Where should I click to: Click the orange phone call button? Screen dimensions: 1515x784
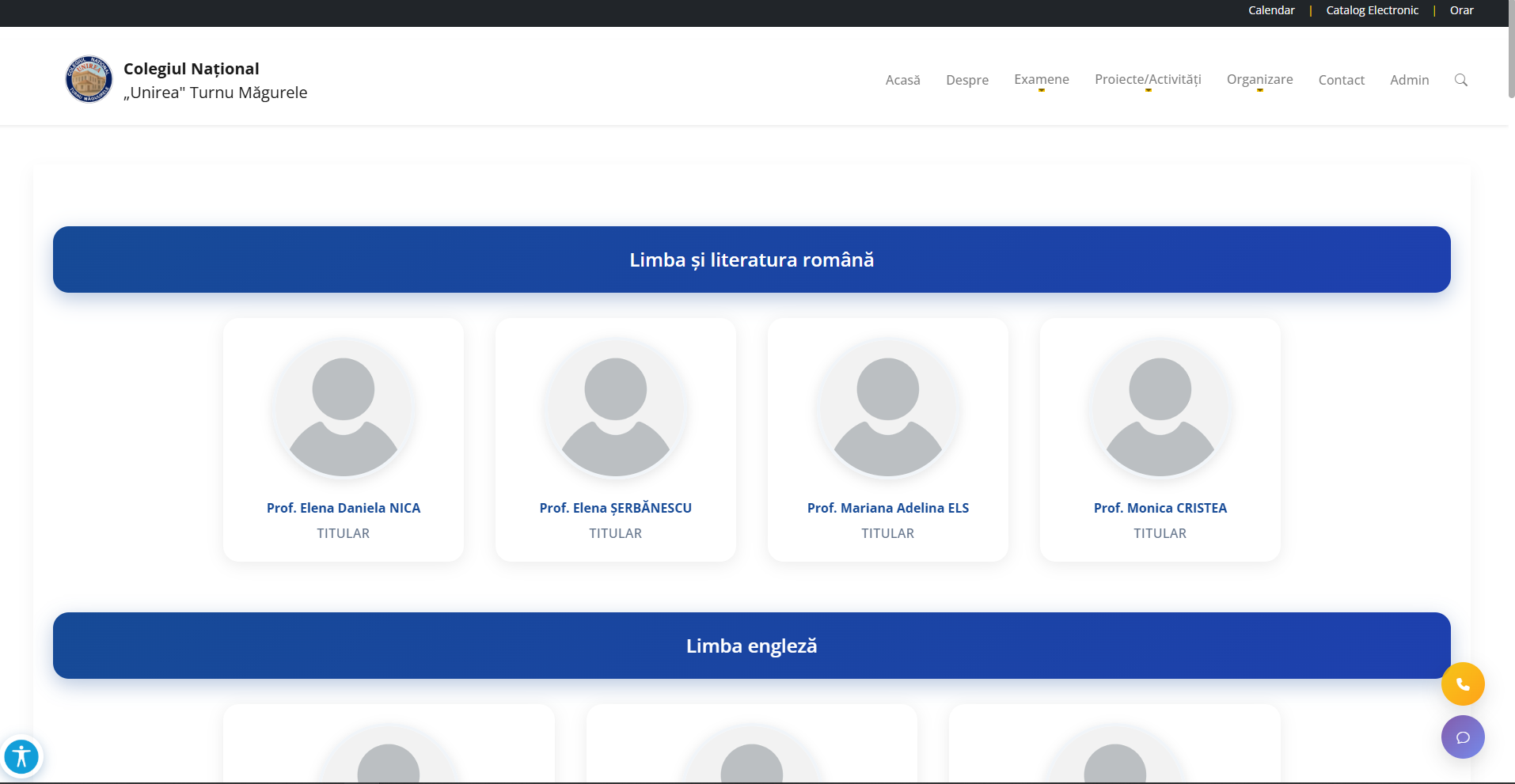click(1463, 684)
